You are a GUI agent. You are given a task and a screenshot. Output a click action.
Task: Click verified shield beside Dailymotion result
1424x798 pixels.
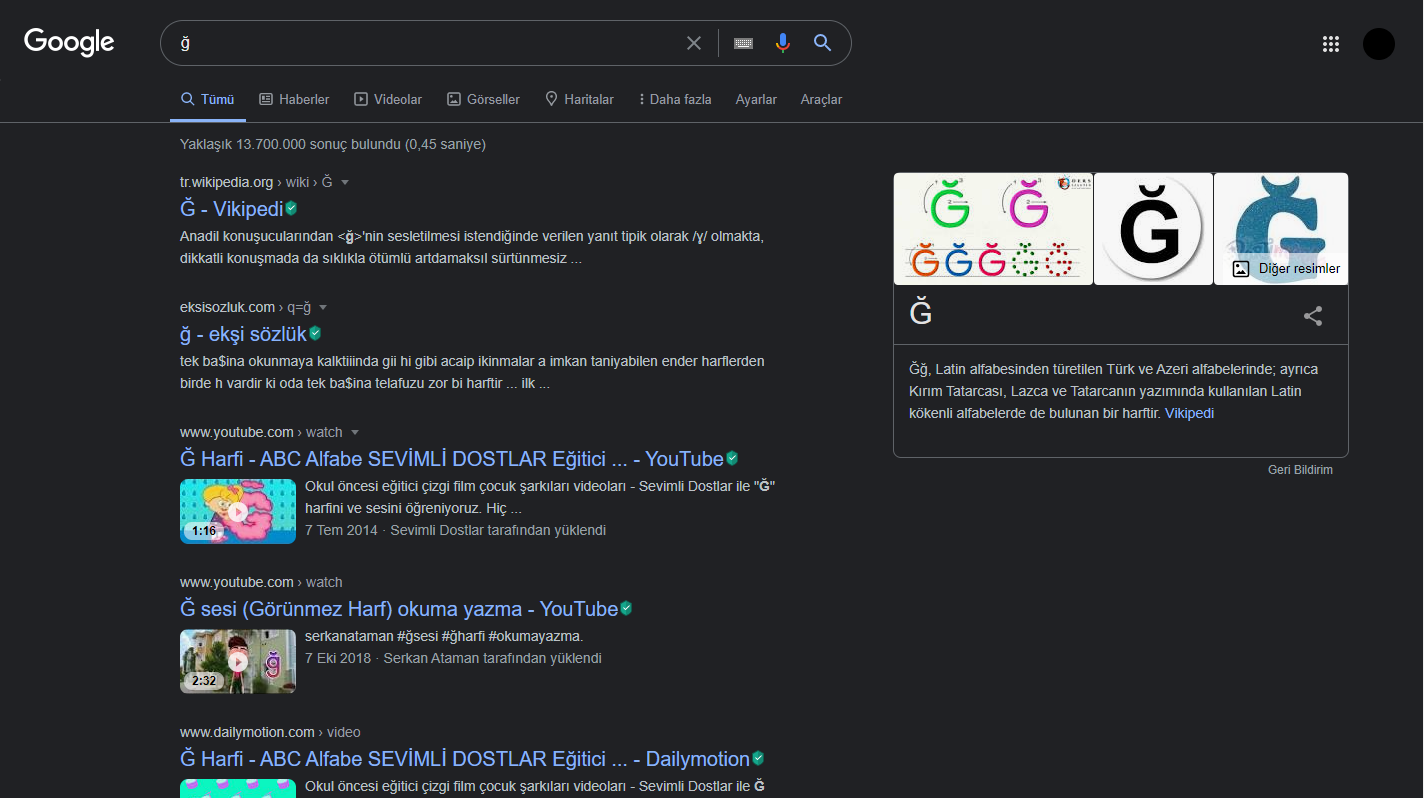tap(758, 758)
